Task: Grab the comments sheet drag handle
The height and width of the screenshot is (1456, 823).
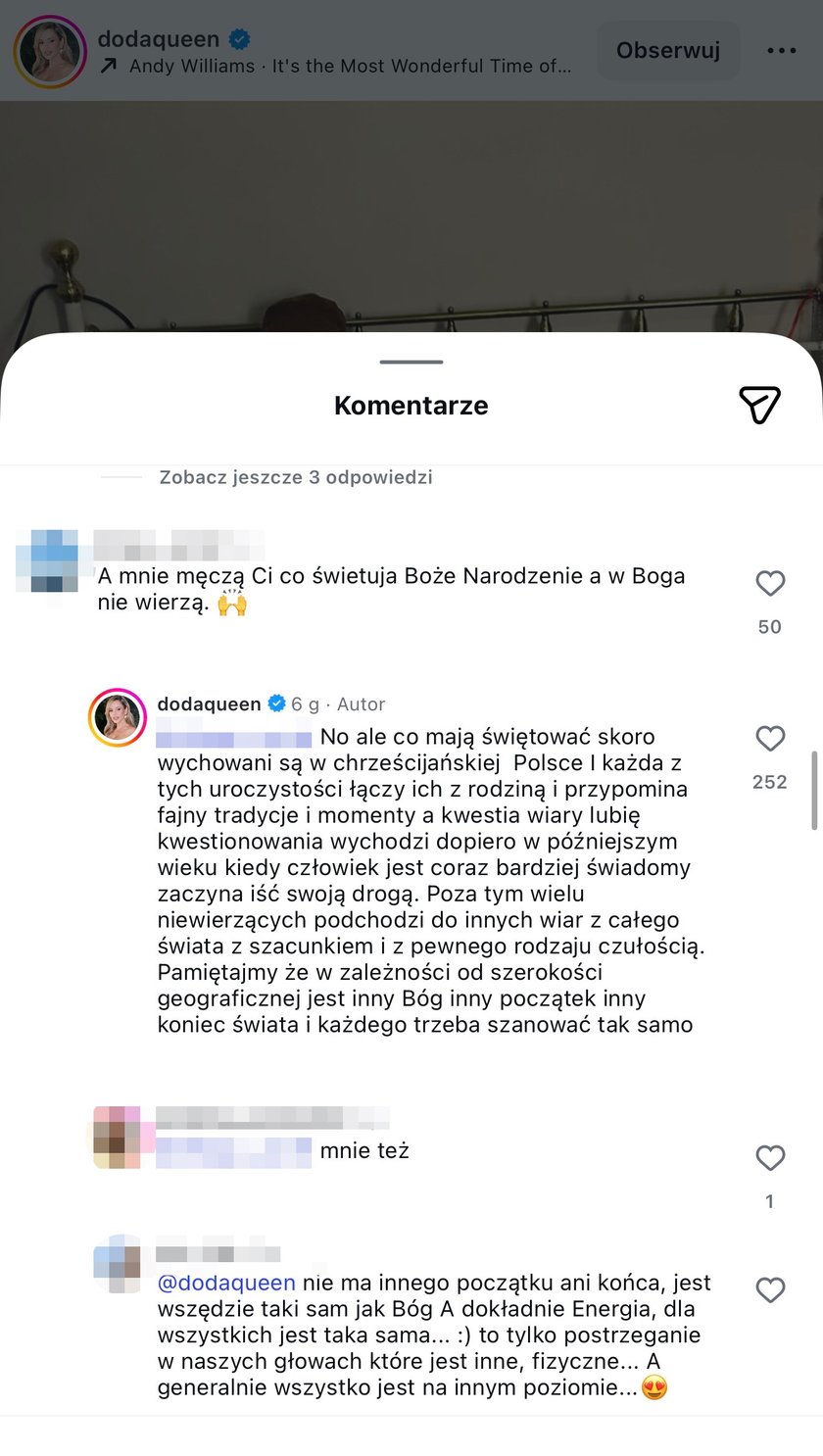Action: [x=411, y=363]
